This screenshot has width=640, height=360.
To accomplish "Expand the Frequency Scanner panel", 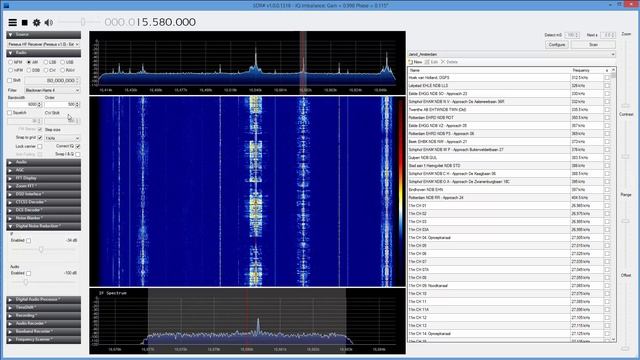I will (x=43, y=340).
